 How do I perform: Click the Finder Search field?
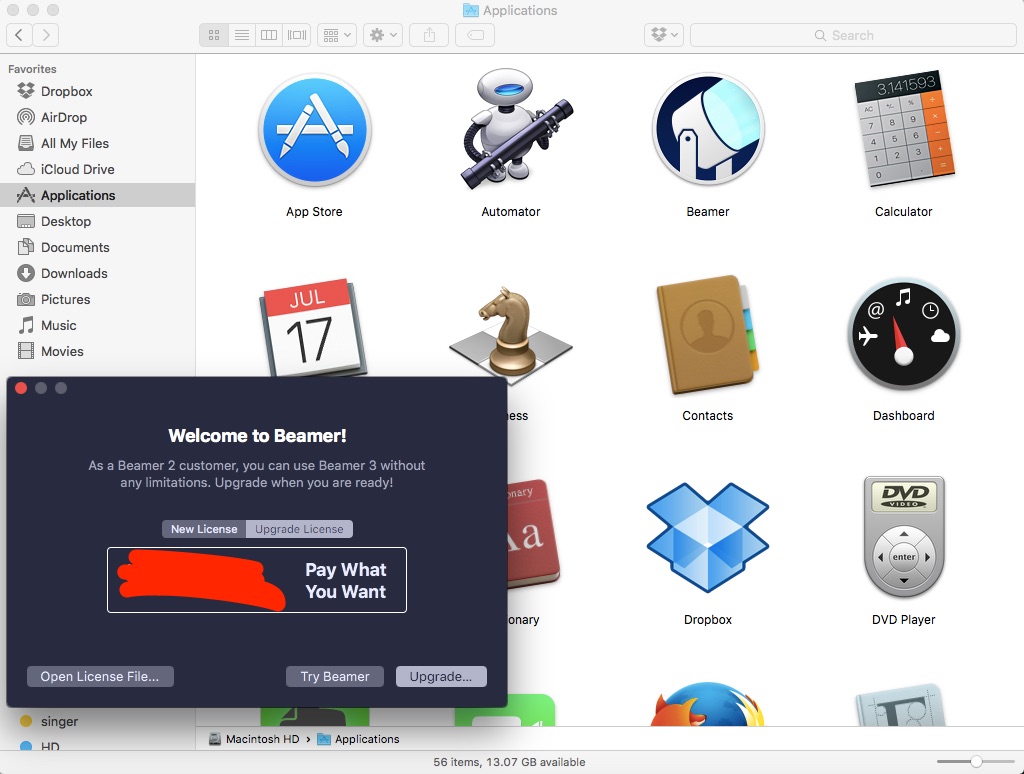point(853,35)
